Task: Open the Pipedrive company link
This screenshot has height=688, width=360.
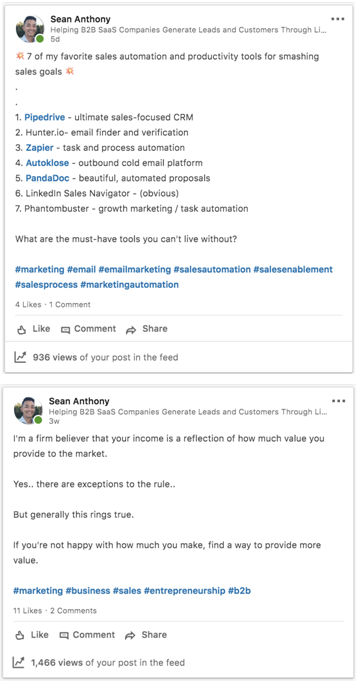Action: (45, 117)
